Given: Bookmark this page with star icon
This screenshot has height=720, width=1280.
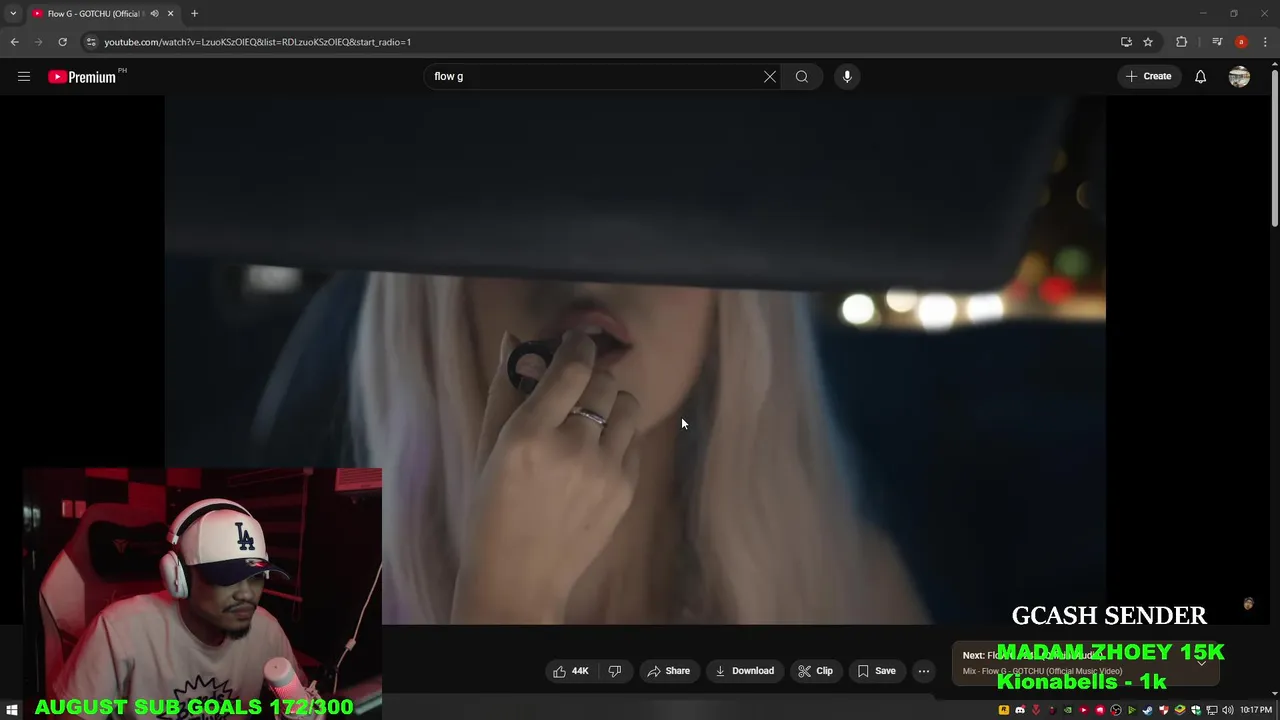Looking at the screenshot, I should pos(1148,42).
